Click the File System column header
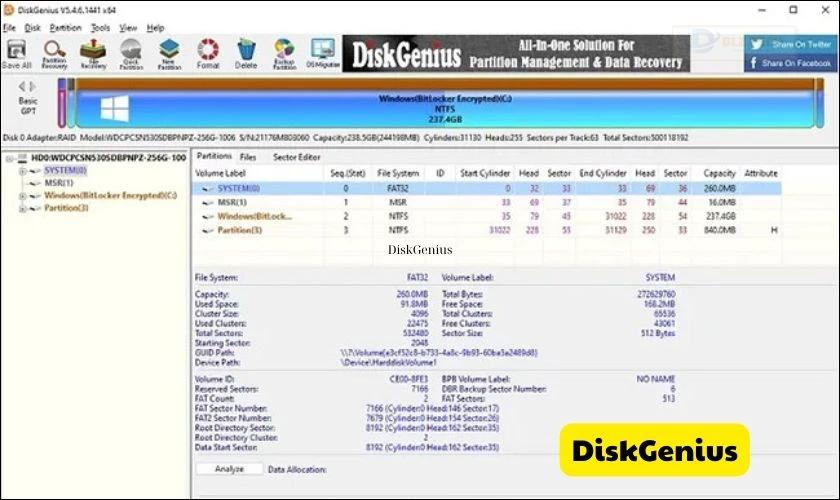This screenshot has height=500, width=840. (398, 173)
